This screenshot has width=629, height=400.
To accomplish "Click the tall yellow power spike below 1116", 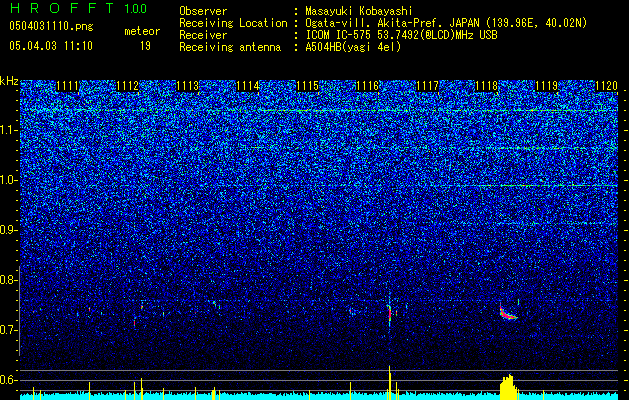I will 390,382.
